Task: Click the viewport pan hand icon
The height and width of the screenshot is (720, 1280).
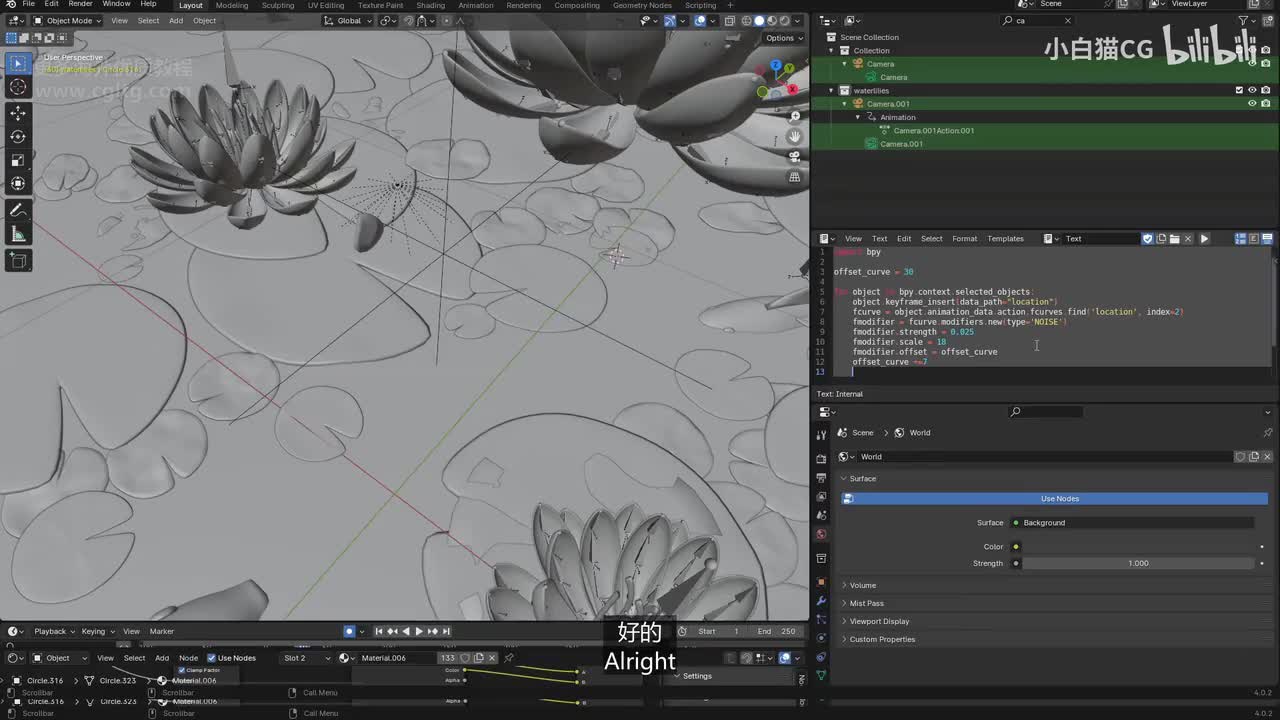Action: click(794, 136)
